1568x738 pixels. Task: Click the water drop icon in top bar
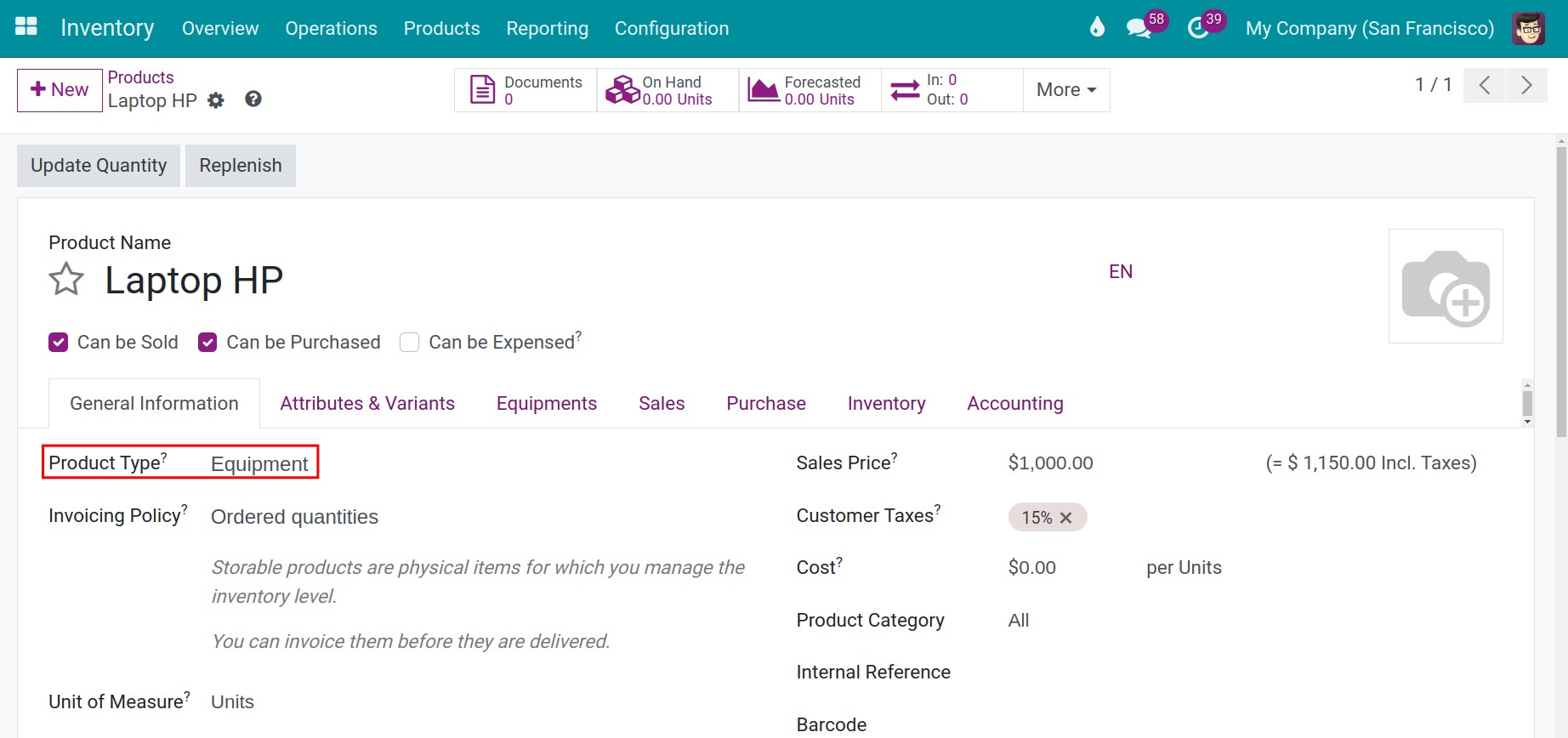click(x=1097, y=27)
